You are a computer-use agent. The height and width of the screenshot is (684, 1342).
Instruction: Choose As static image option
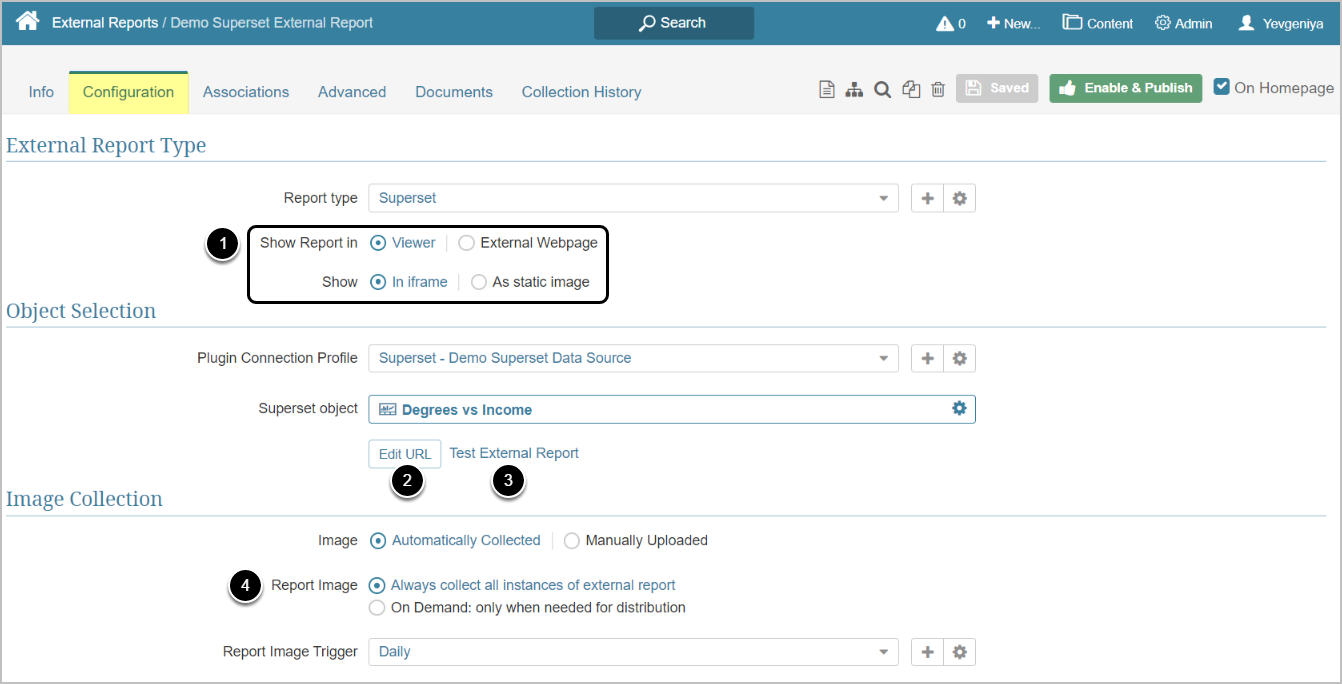(479, 282)
